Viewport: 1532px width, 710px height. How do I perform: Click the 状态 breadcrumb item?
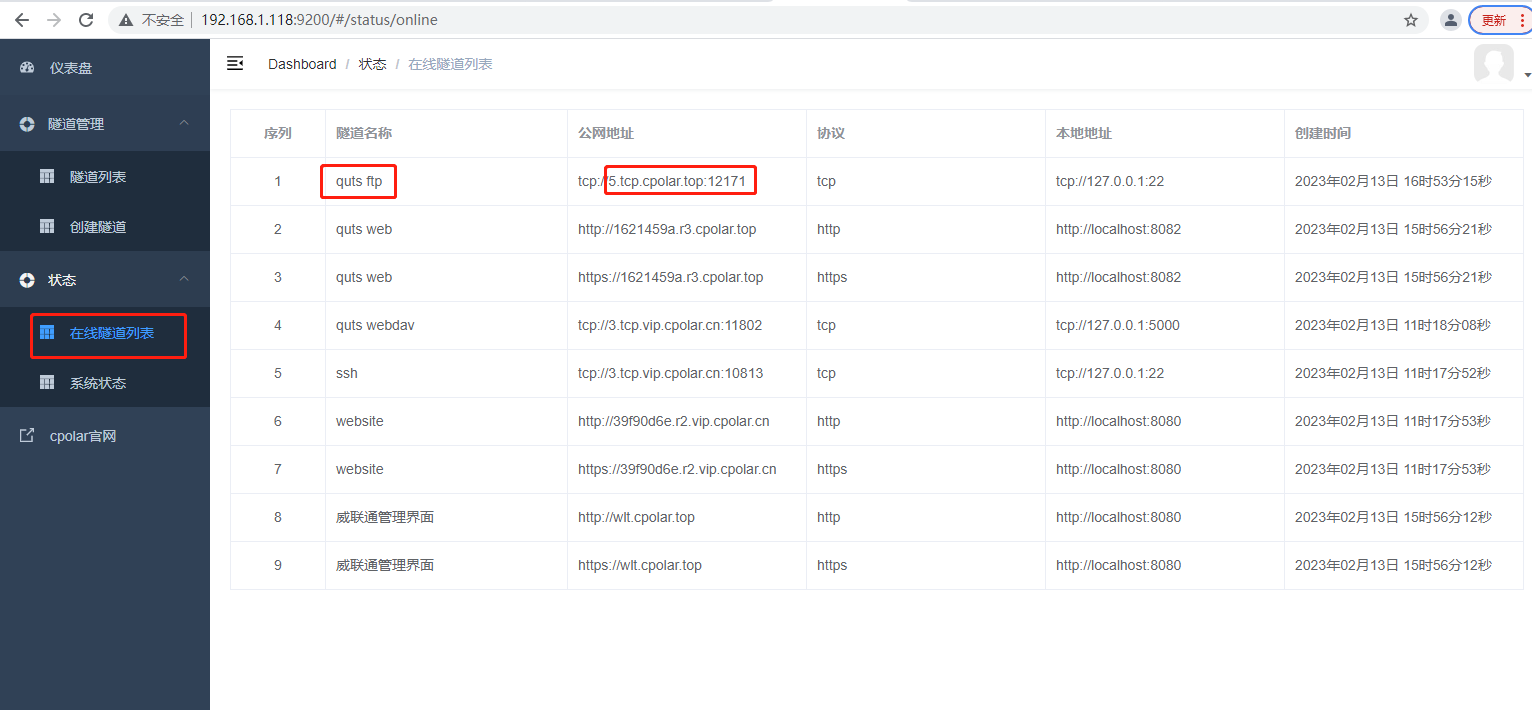(373, 64)
